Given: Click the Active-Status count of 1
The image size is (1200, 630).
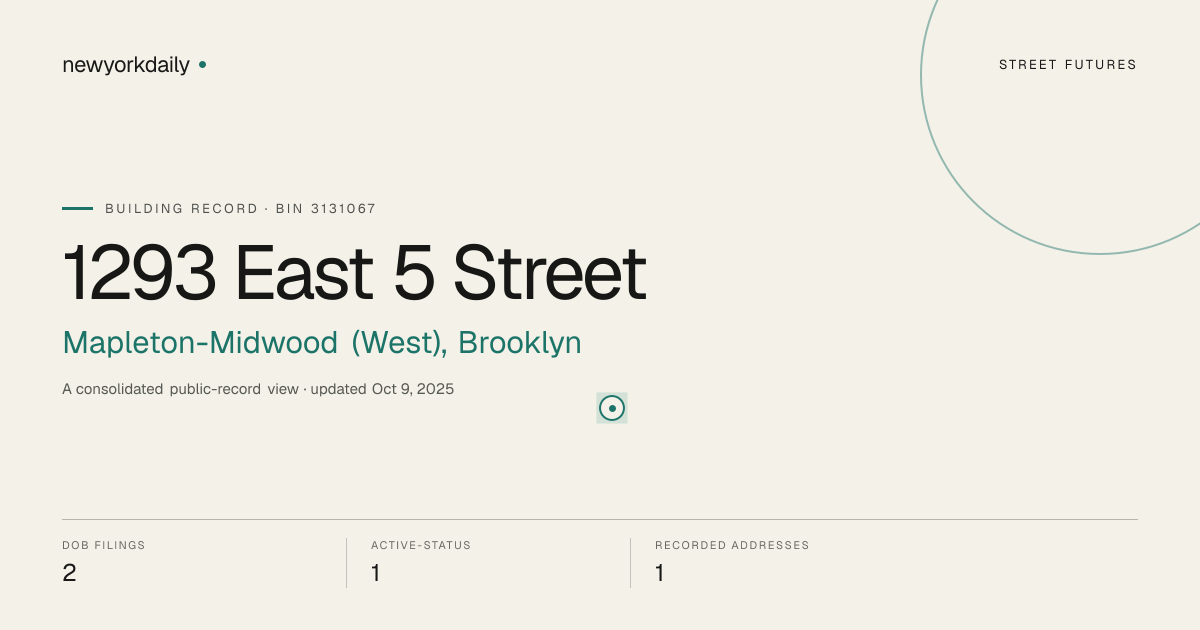Looking at the screenshot, I should (376, 573).
